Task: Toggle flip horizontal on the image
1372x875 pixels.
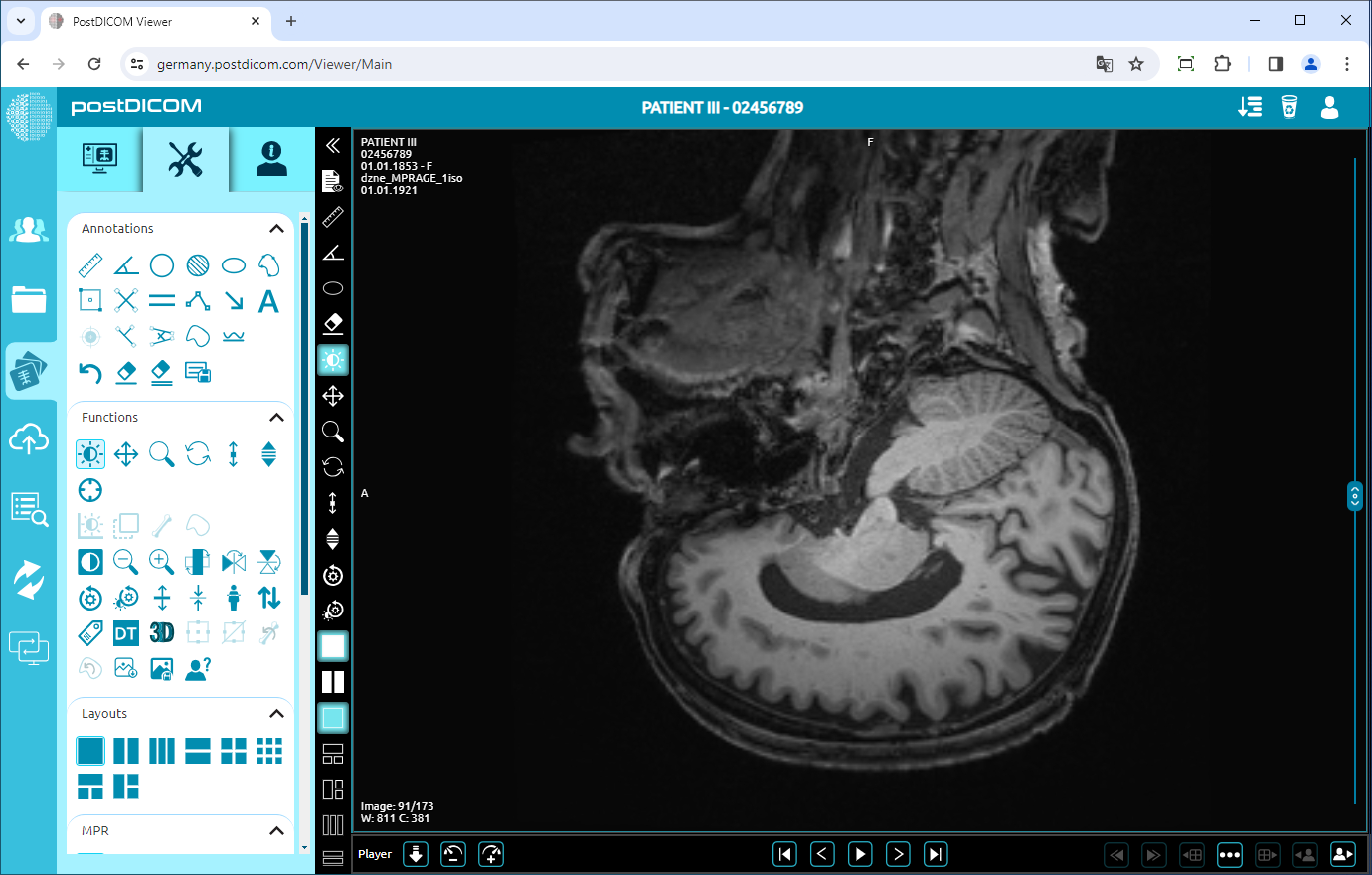Action: point(234,561)
